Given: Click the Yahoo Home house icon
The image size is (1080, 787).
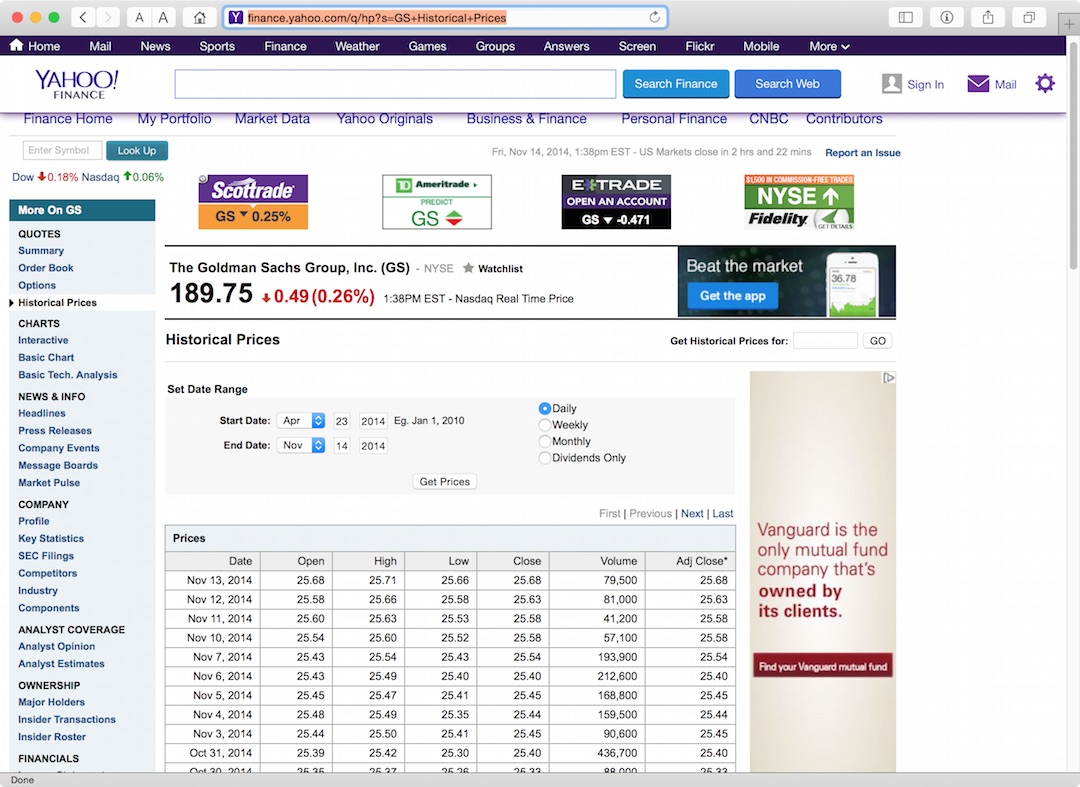Looking at the screenshot, I should 17,45.
